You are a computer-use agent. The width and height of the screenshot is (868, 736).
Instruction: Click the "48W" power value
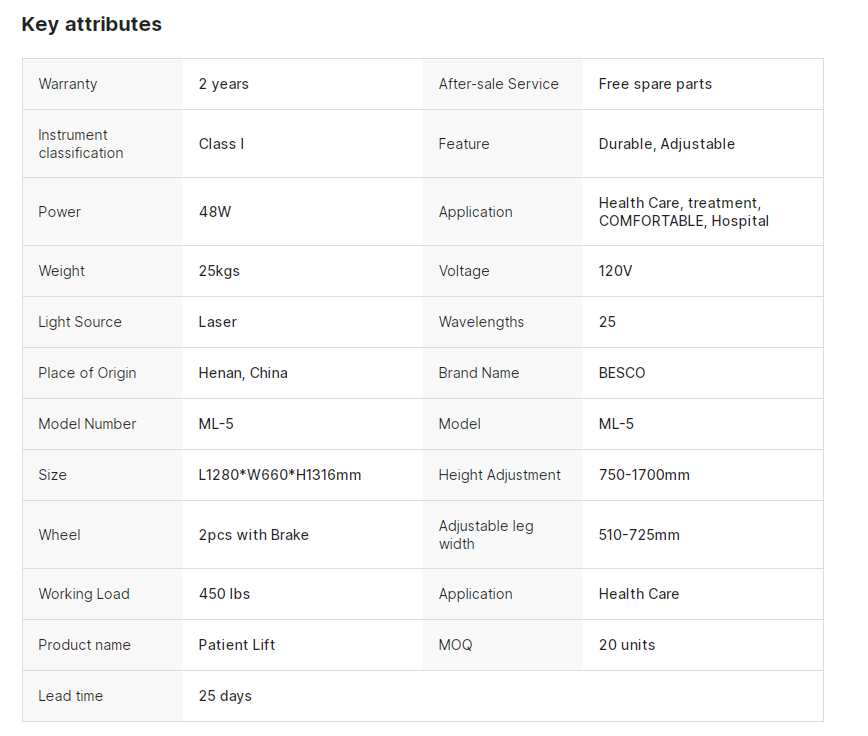(x=215, y=212)
